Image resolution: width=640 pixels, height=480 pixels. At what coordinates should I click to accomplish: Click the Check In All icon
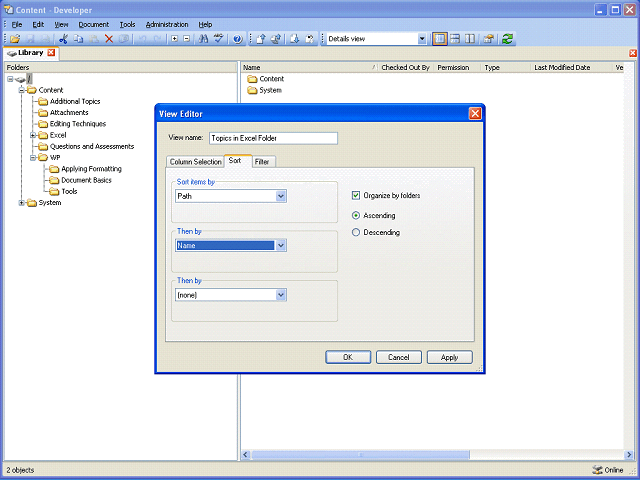click(x=276, y=39)
